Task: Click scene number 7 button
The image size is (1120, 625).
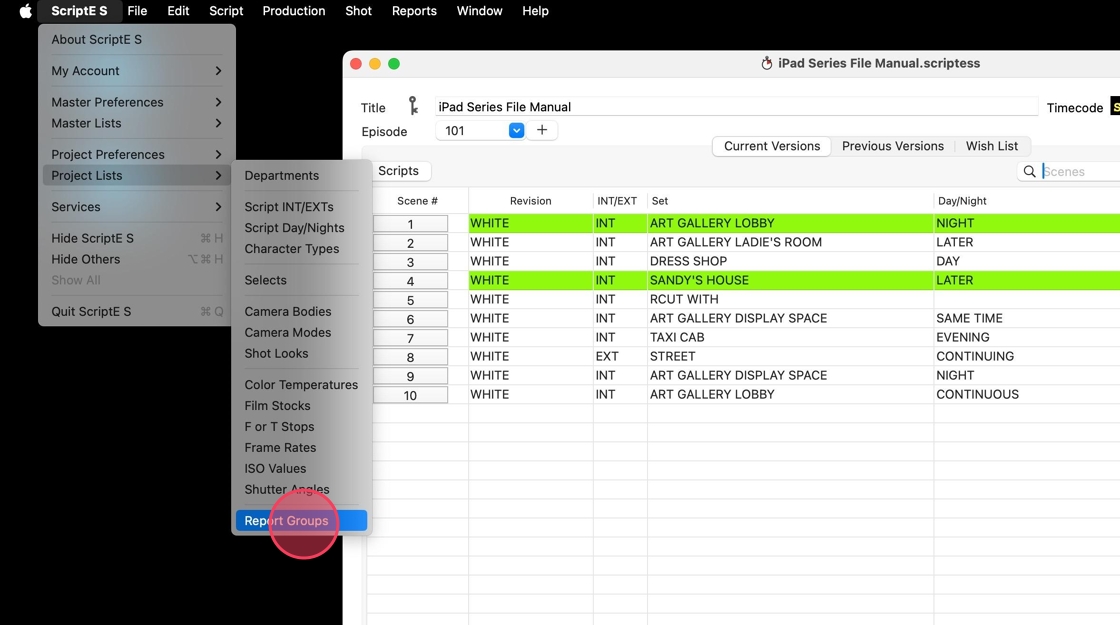Action: click(x=410, y=338)
